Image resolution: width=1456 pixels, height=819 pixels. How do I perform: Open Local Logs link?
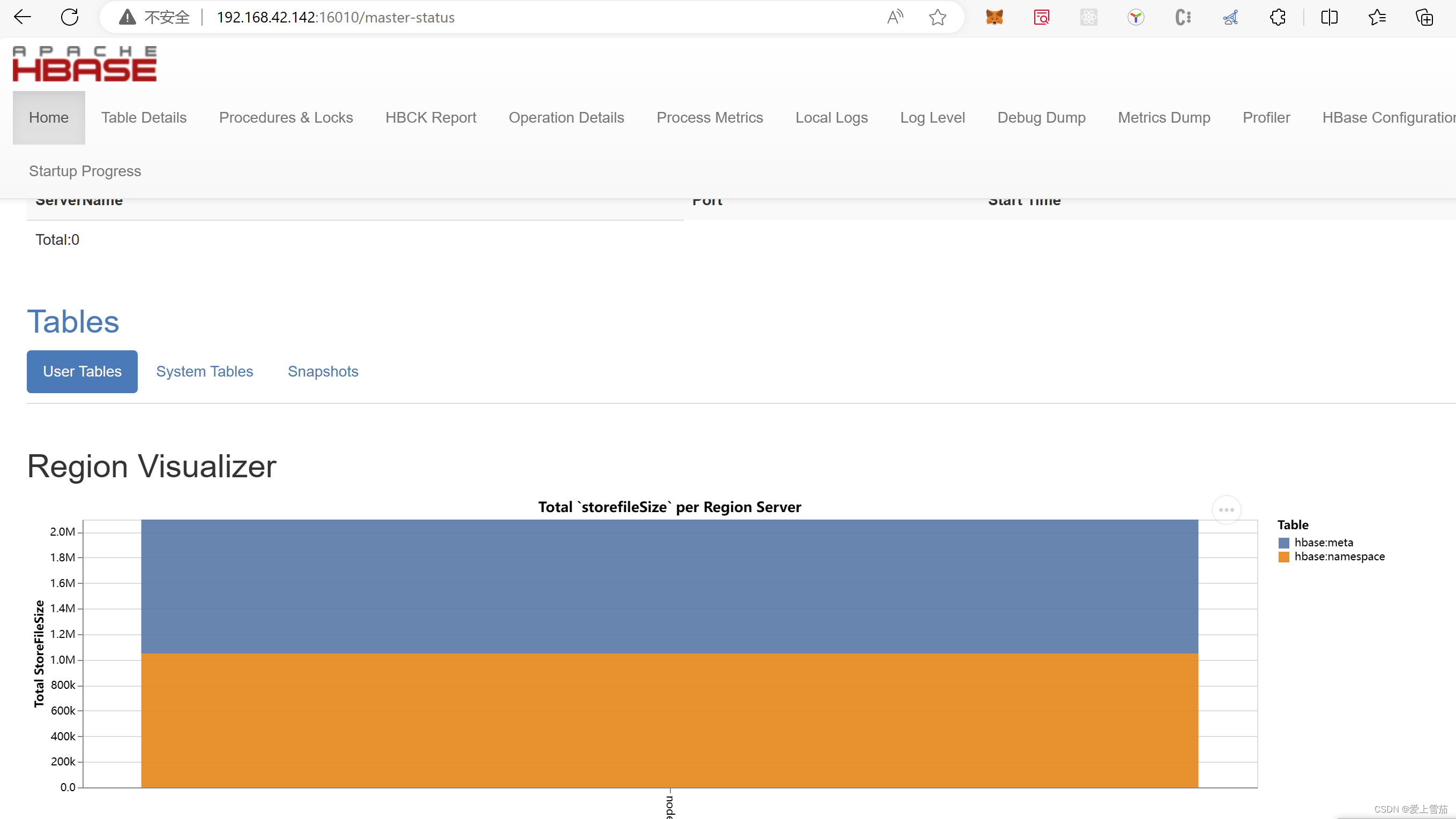click(x=832, y=117)
